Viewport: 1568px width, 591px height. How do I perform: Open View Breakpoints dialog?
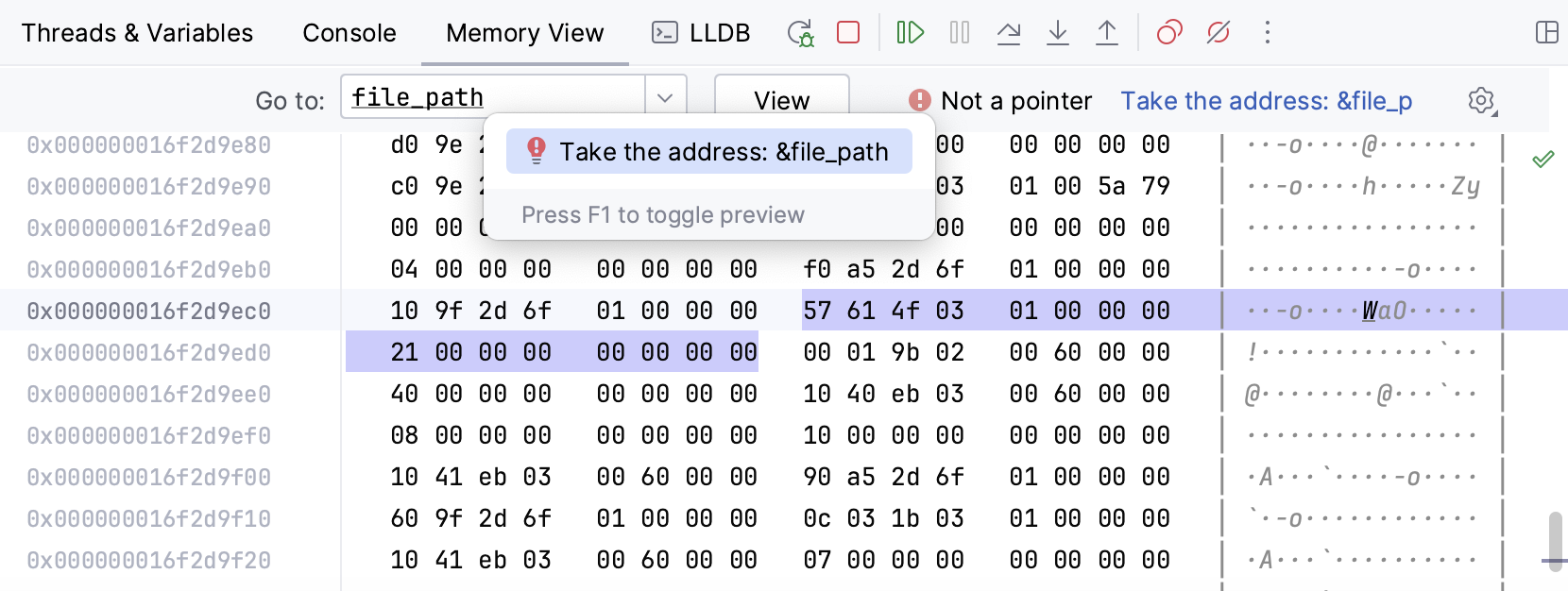pos(1169,33)
